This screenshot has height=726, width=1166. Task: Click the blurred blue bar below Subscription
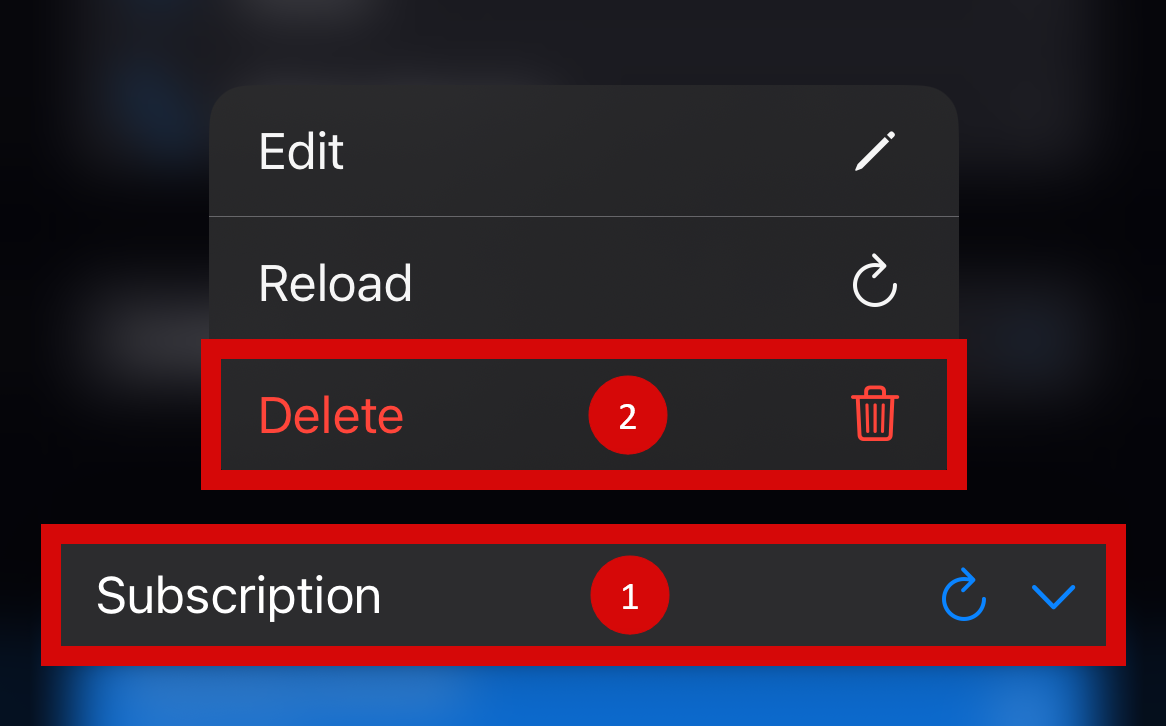click(x=584, y=696)
